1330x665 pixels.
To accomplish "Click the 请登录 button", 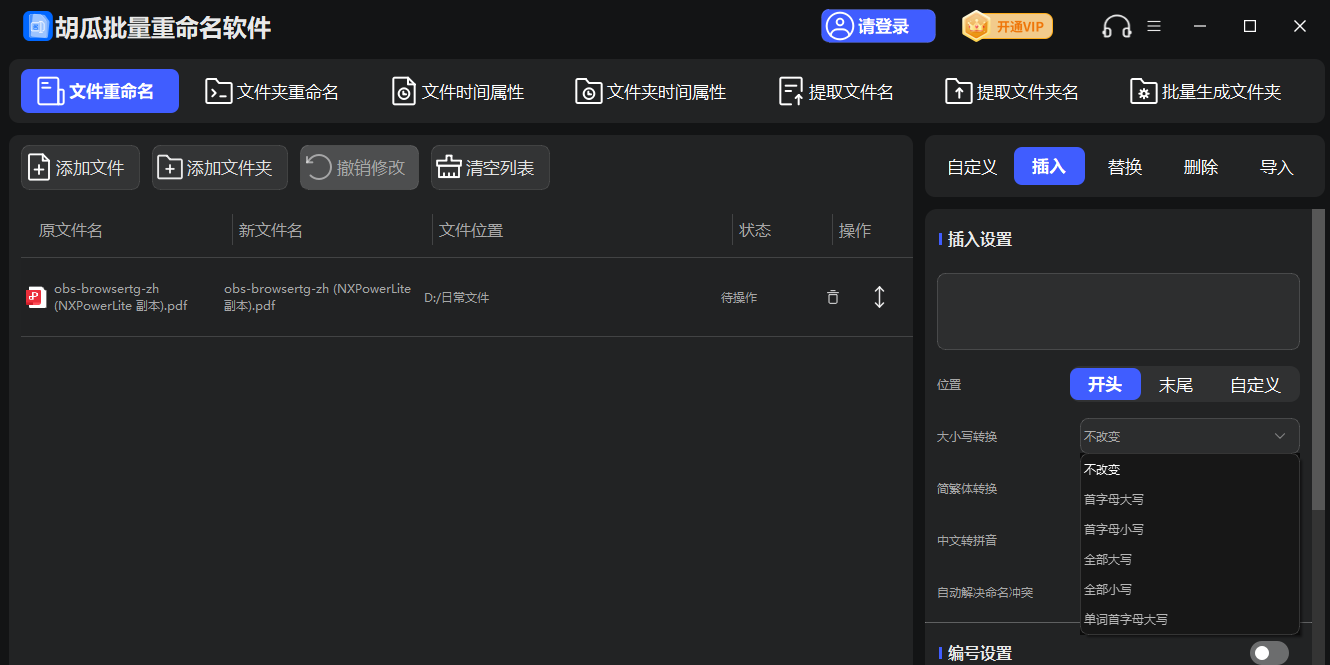I will point(877,26).
